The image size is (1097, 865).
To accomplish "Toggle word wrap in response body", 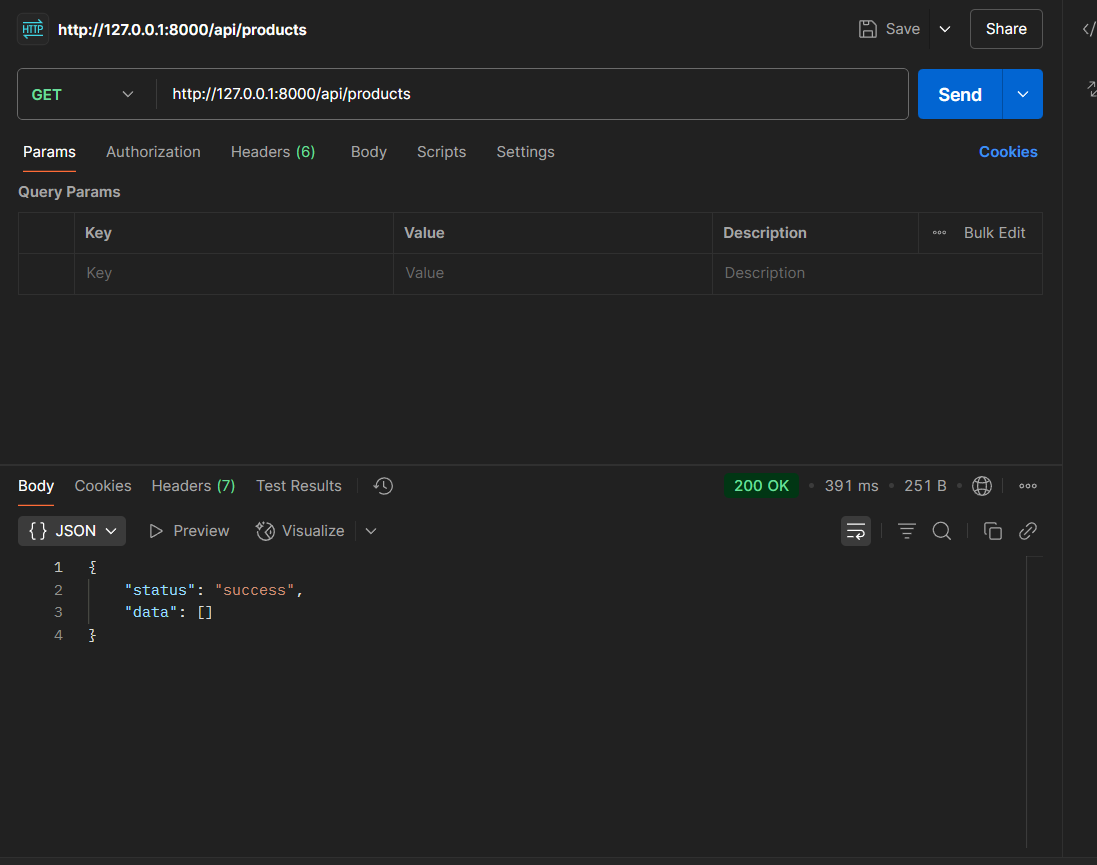I will [x=855, y=531].
